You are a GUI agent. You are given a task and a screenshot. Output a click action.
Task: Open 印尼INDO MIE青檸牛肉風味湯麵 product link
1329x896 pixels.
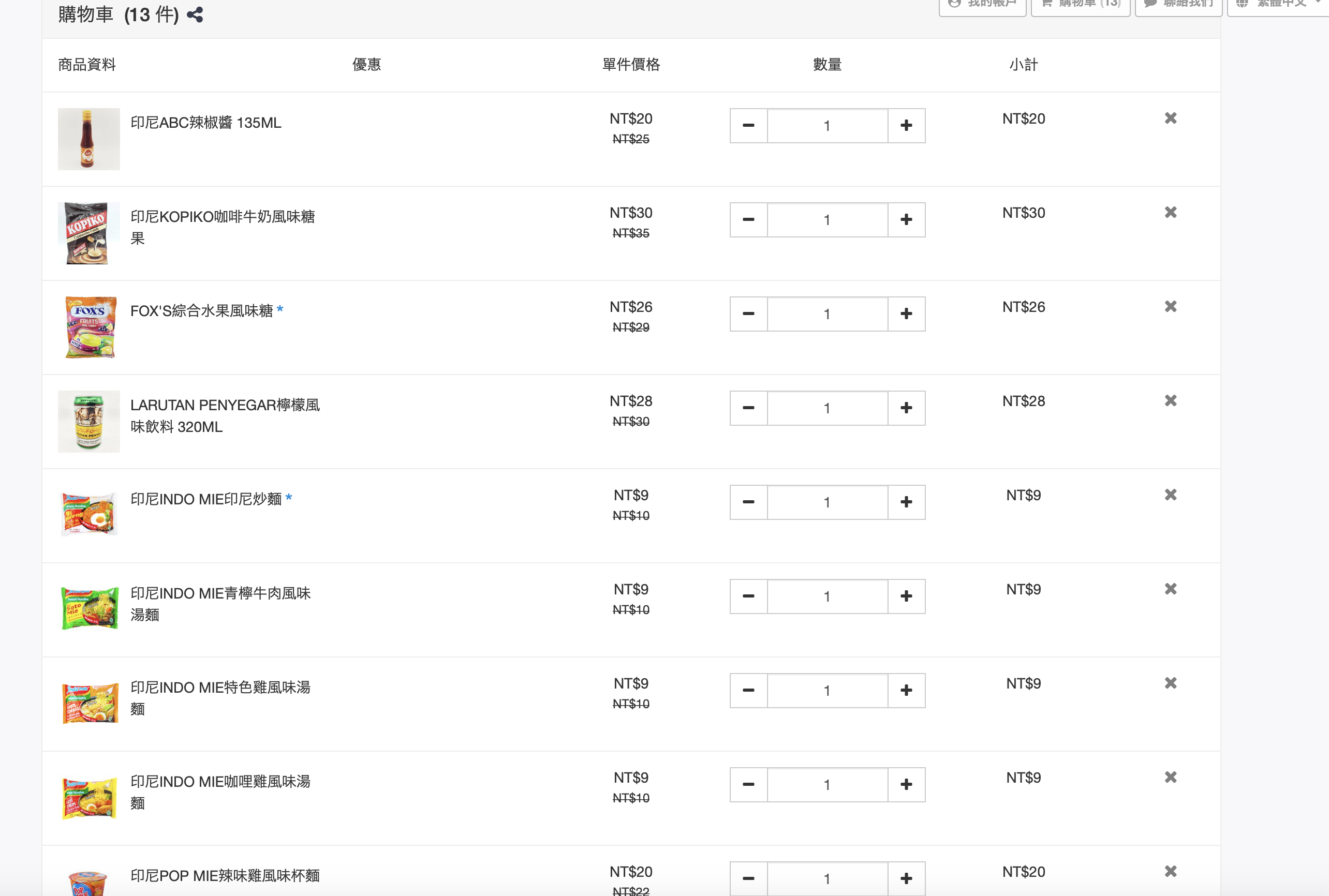[x=220, y=604]
